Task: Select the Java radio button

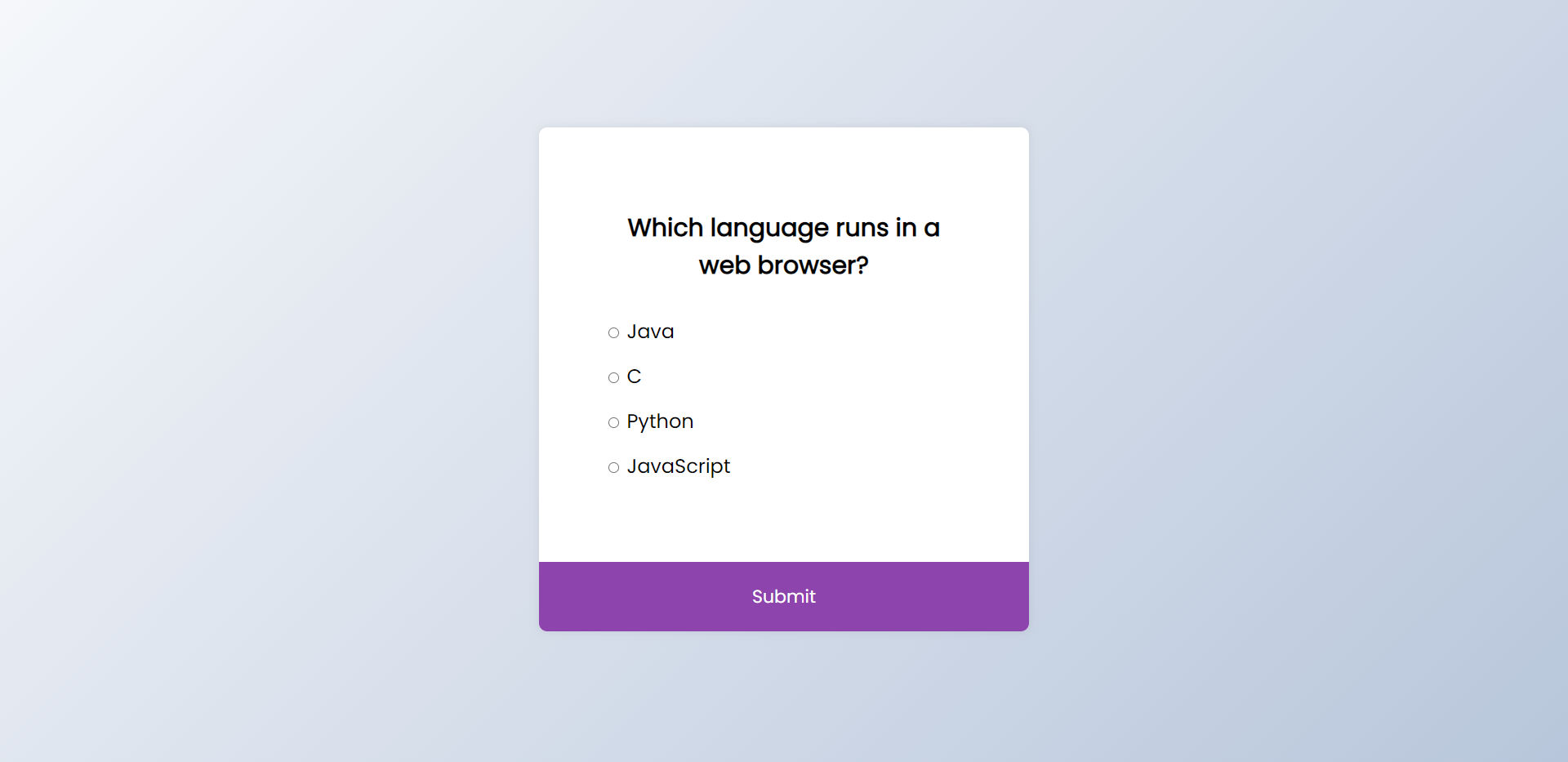Action: coord(613,332)
